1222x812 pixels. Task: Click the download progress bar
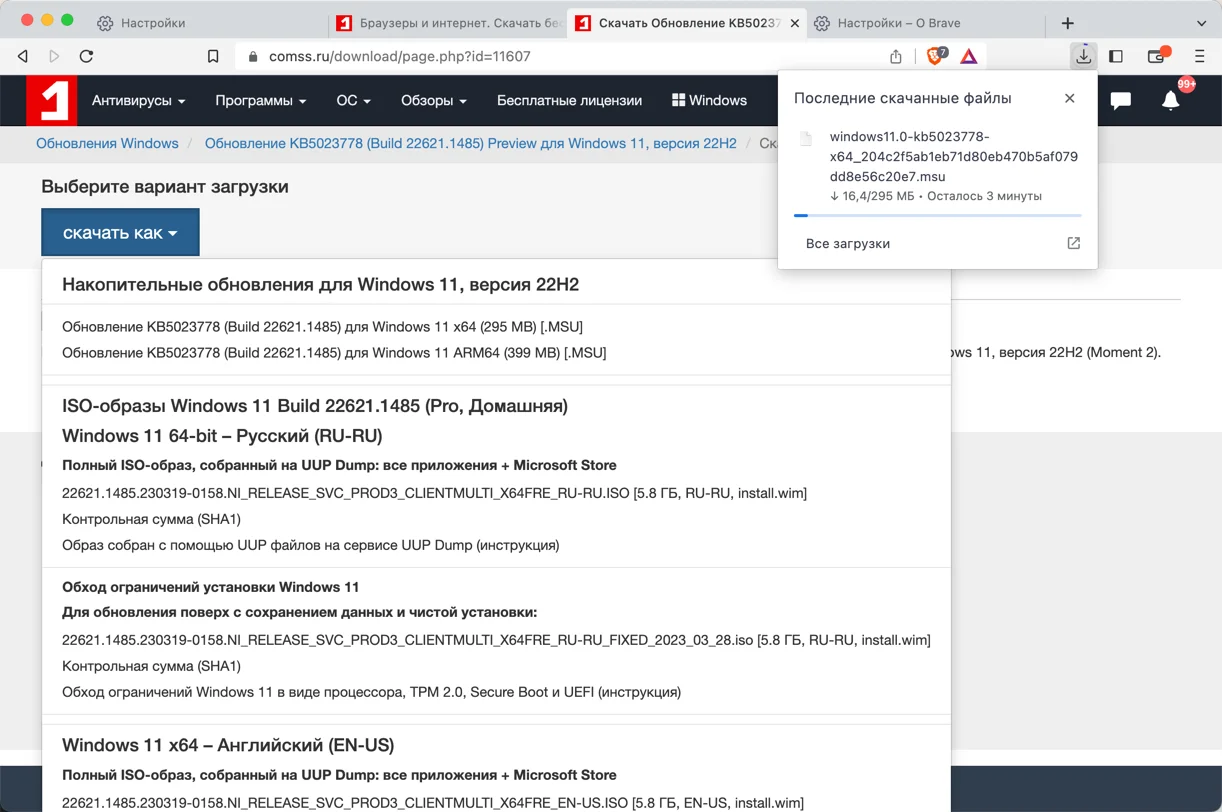[x=937, y=215]
